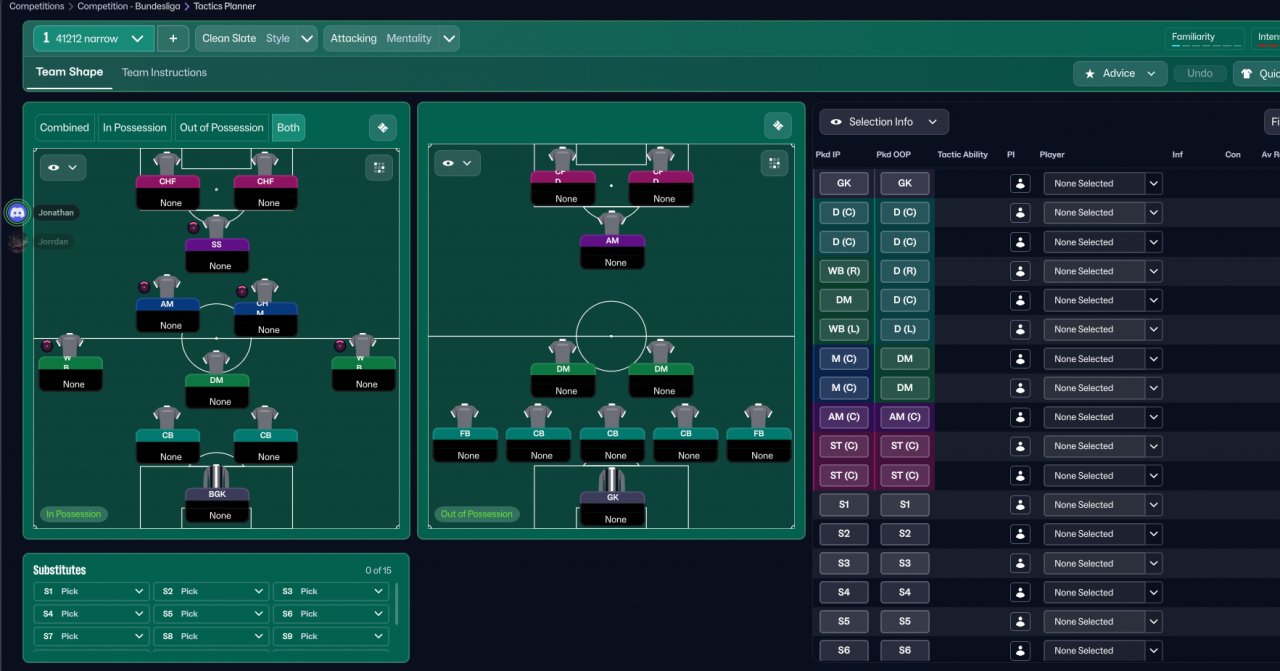Select the SS player shirt on pitch

click(x=216, y=227)
